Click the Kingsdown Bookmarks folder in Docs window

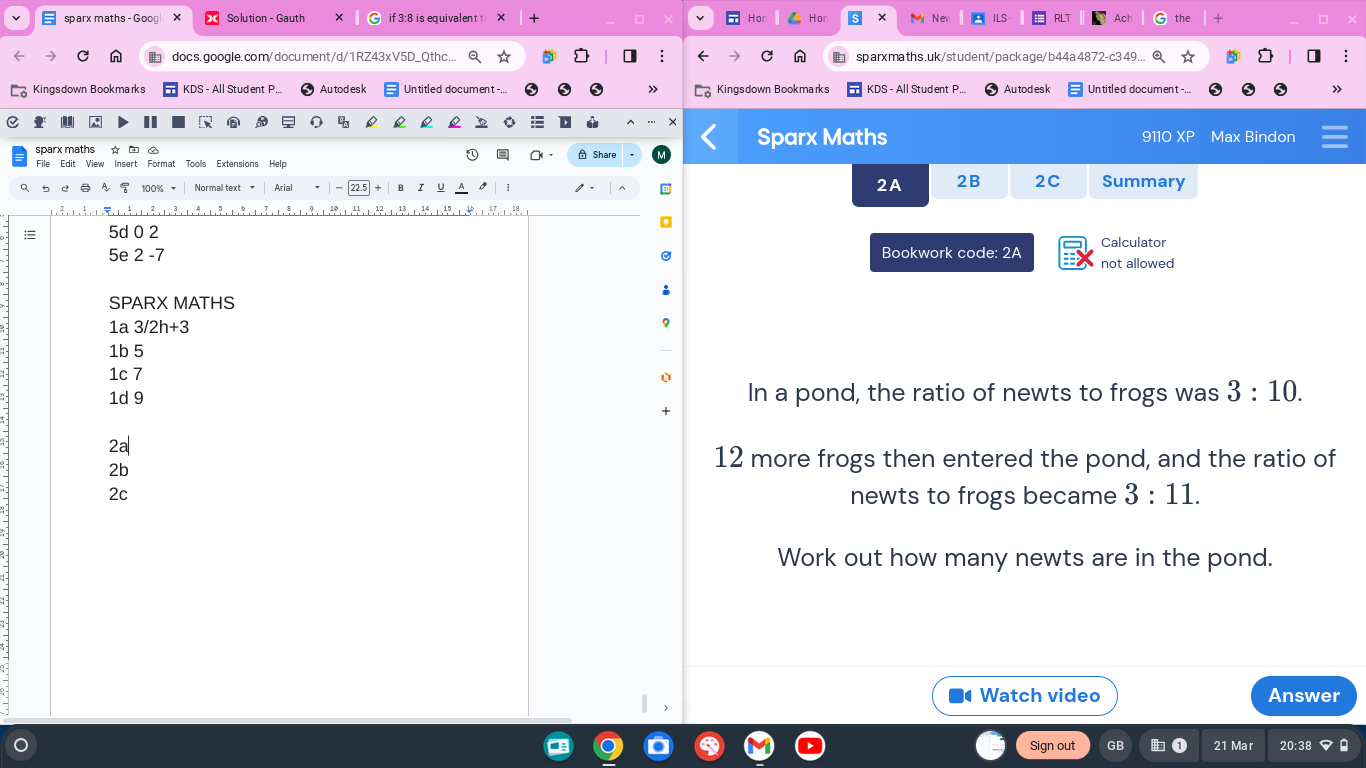click(78, 89)
